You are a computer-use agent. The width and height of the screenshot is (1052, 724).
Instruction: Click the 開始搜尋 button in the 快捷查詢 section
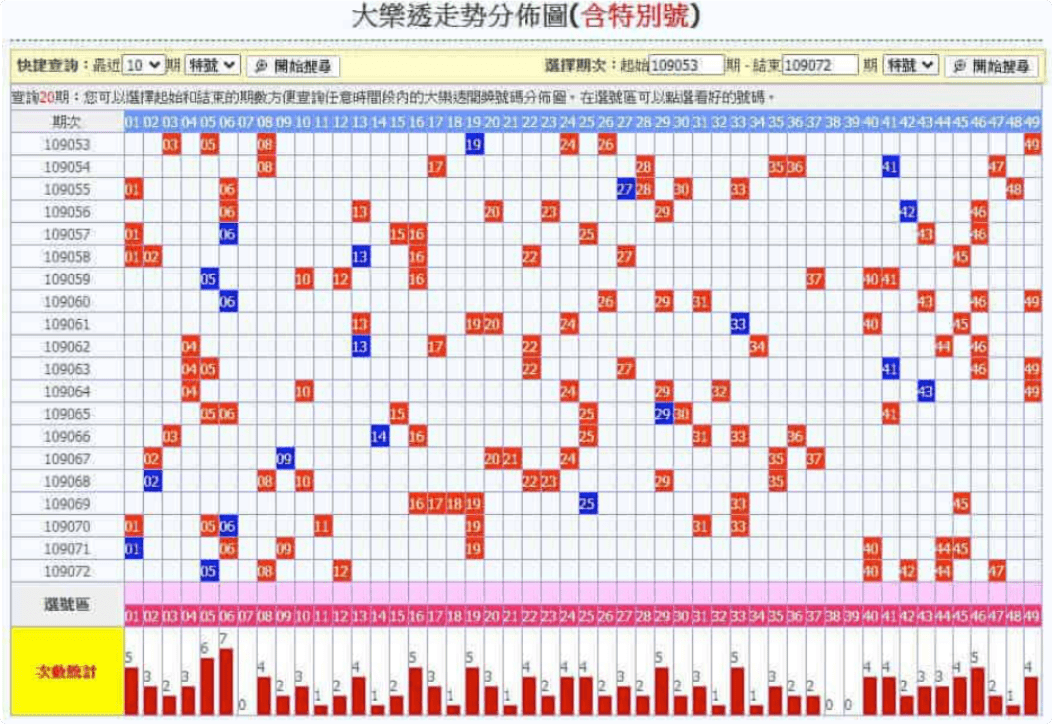291,66
